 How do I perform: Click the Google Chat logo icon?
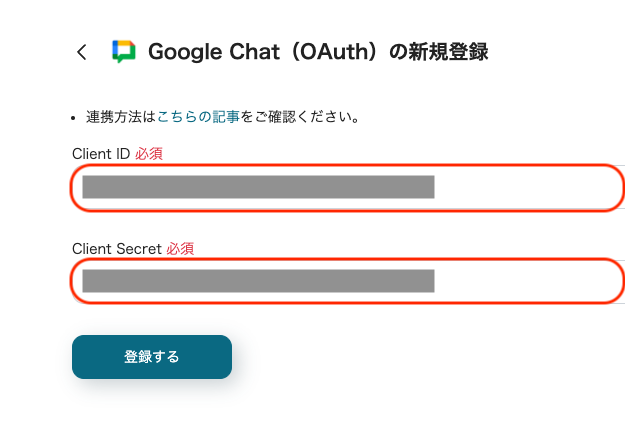(x=123, y=52)
